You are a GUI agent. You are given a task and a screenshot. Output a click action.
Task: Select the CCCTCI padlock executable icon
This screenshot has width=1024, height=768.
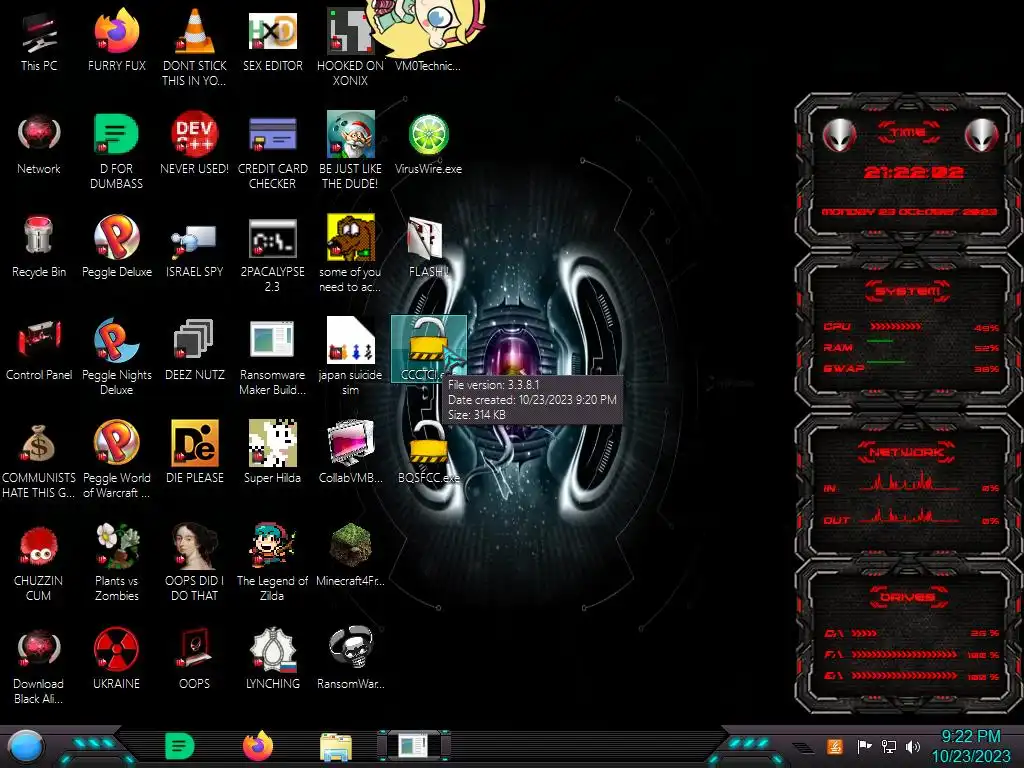[428, 349]
